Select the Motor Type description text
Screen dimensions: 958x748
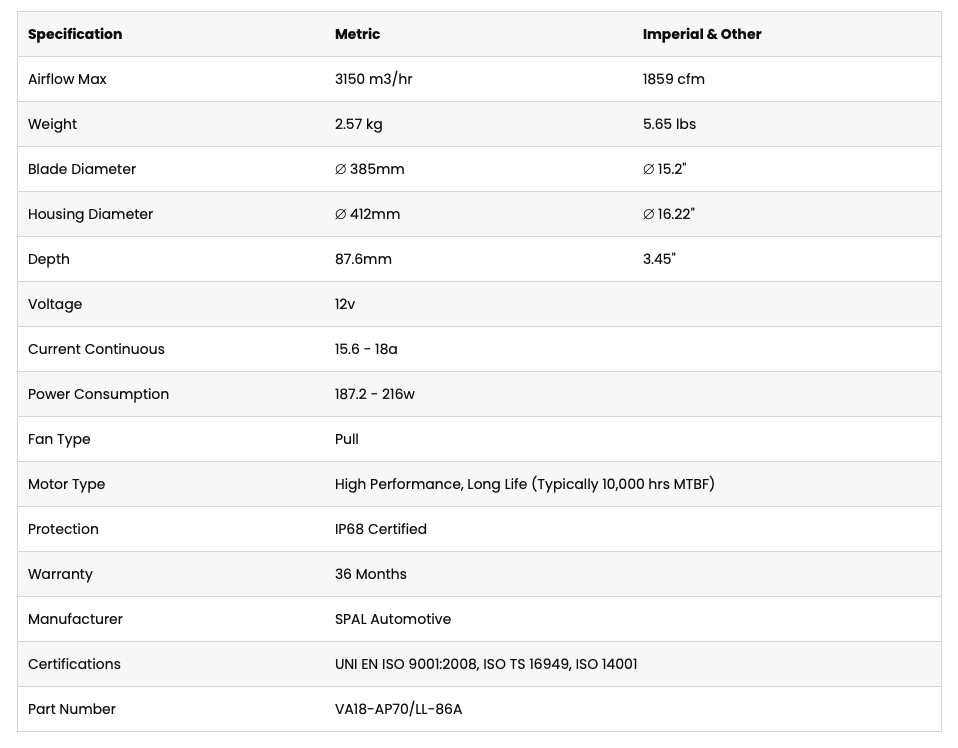click(x=524, y=484)
